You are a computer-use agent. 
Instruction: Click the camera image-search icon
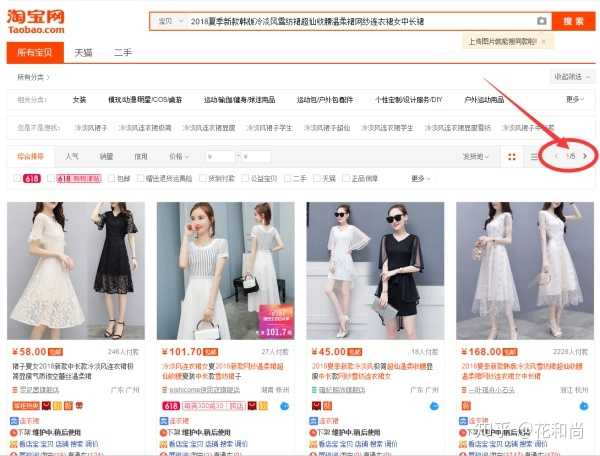coord(541,20)
